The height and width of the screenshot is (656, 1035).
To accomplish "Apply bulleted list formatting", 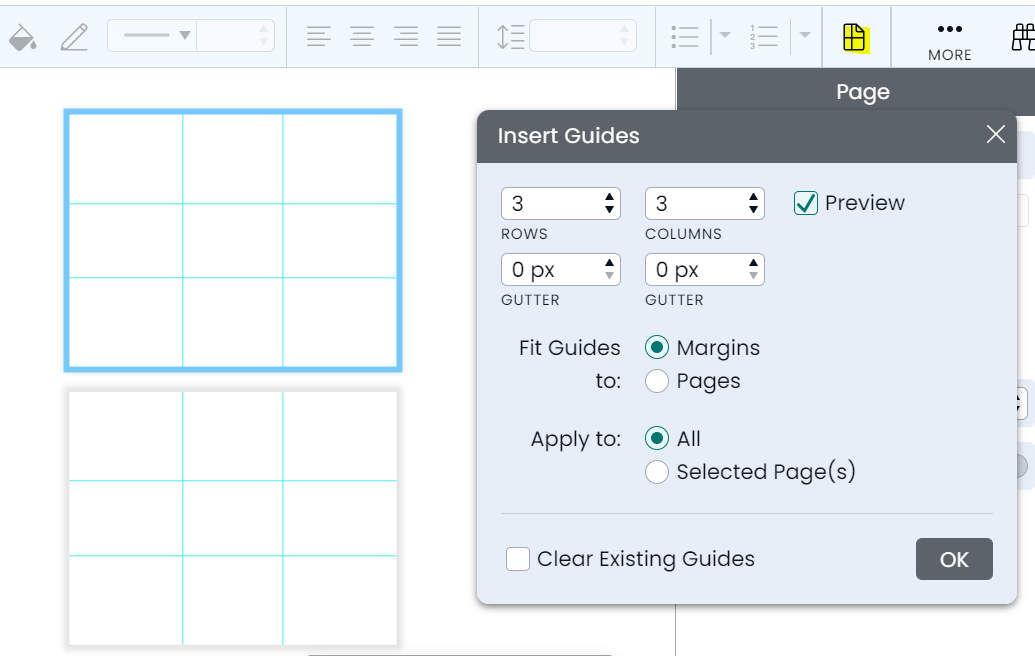I will [x=684, y=36].
